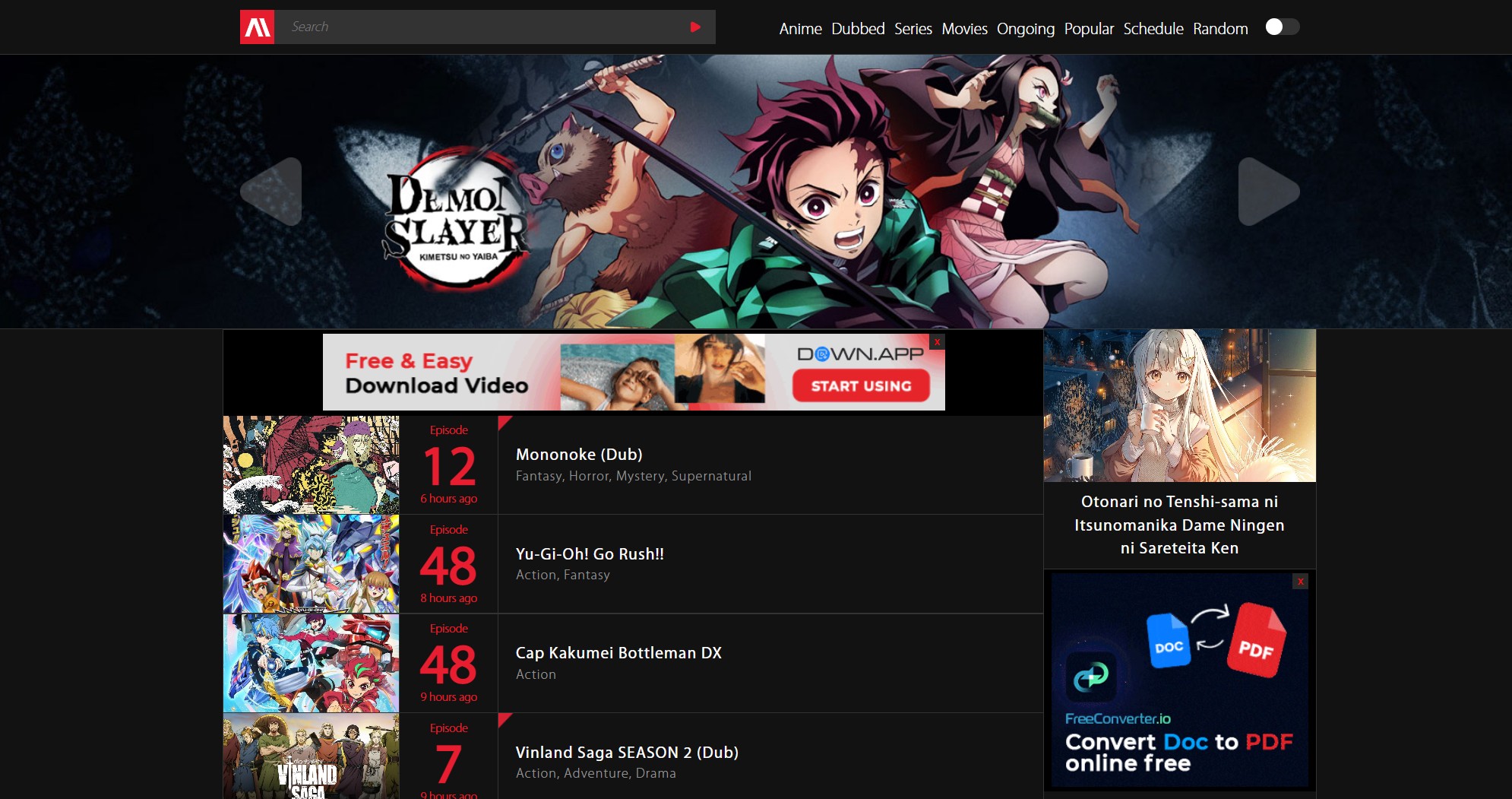Click the 'Action, Fantasy' genre text

click(x=563, y=575)
